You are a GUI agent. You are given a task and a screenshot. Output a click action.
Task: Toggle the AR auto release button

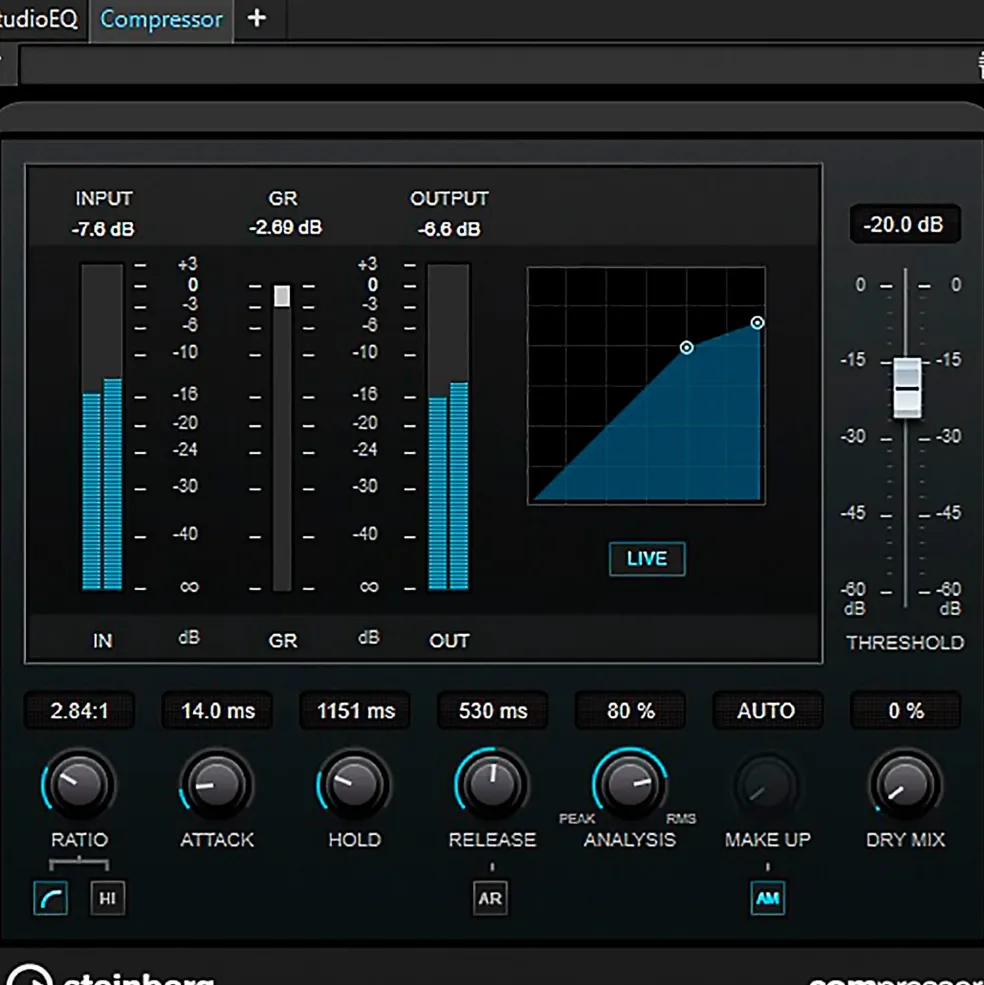[490, 898]
